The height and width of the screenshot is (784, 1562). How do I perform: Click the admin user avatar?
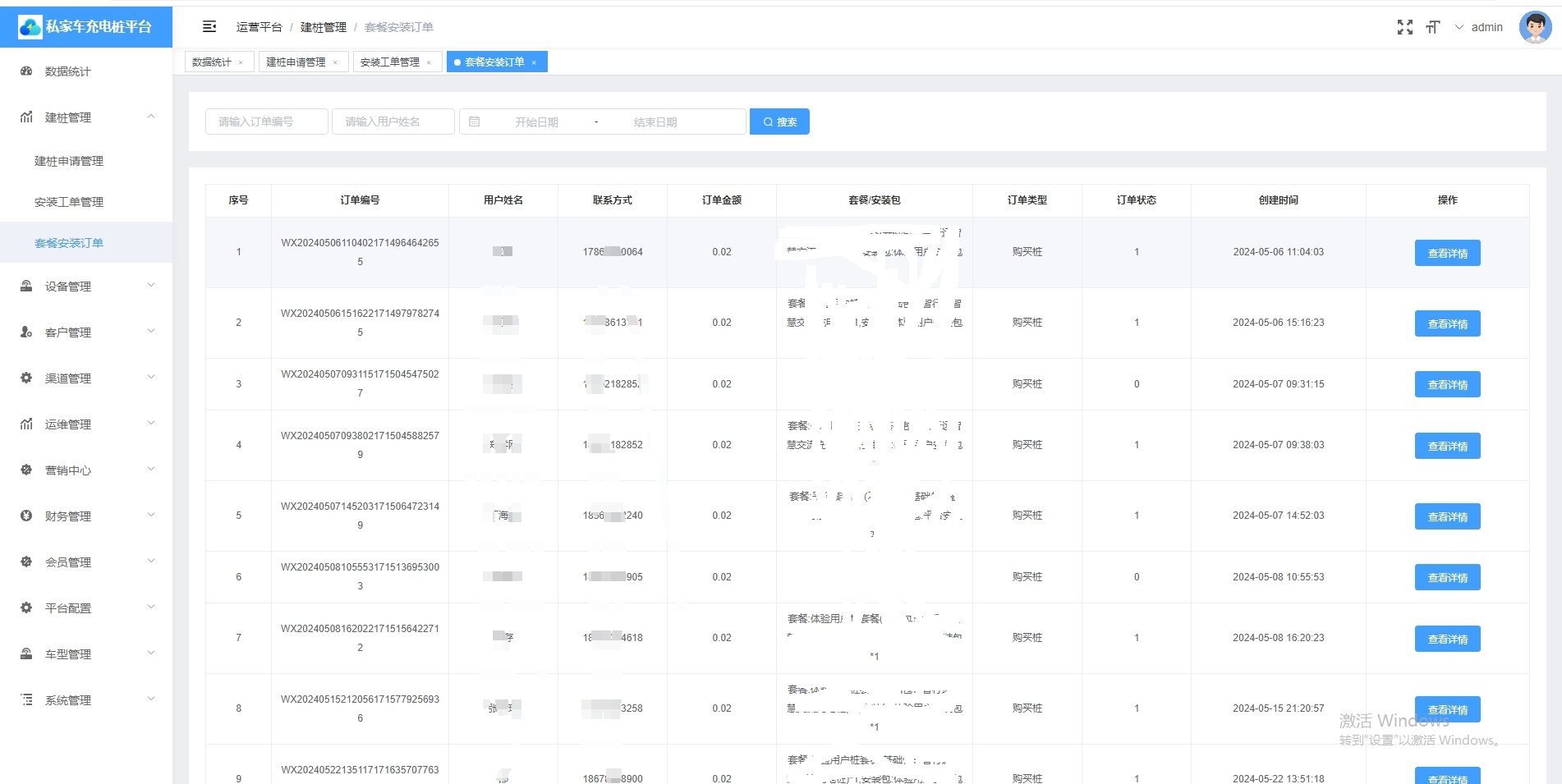1535,27
